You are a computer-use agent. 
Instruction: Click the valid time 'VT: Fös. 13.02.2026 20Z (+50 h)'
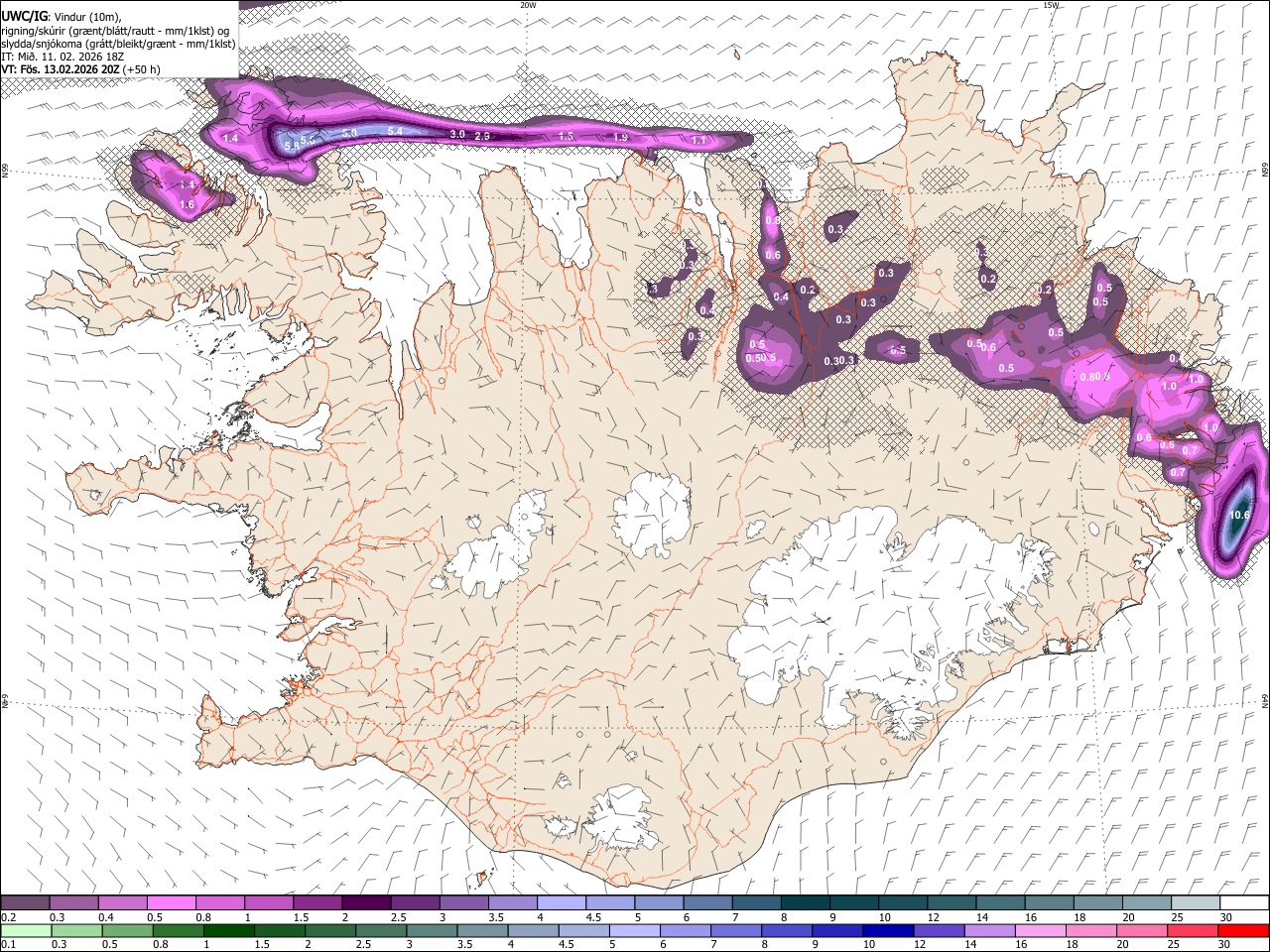(x=80, y=69)
